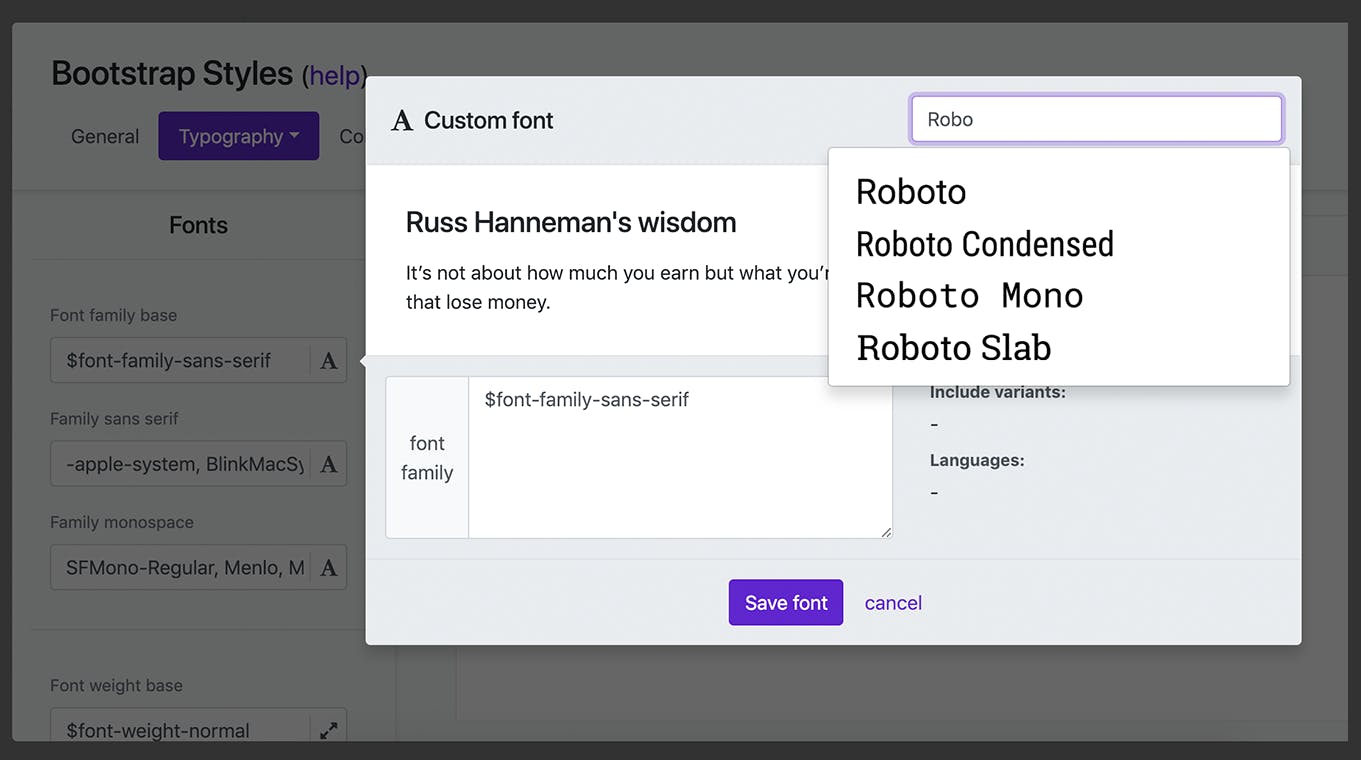
Task: Click the cancel link in the dialog
Action: click(x=893, y=603)
